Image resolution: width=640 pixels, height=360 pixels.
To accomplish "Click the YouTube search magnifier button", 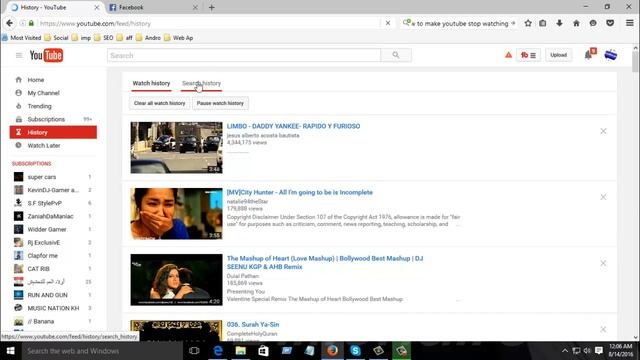I will point(396,55).
